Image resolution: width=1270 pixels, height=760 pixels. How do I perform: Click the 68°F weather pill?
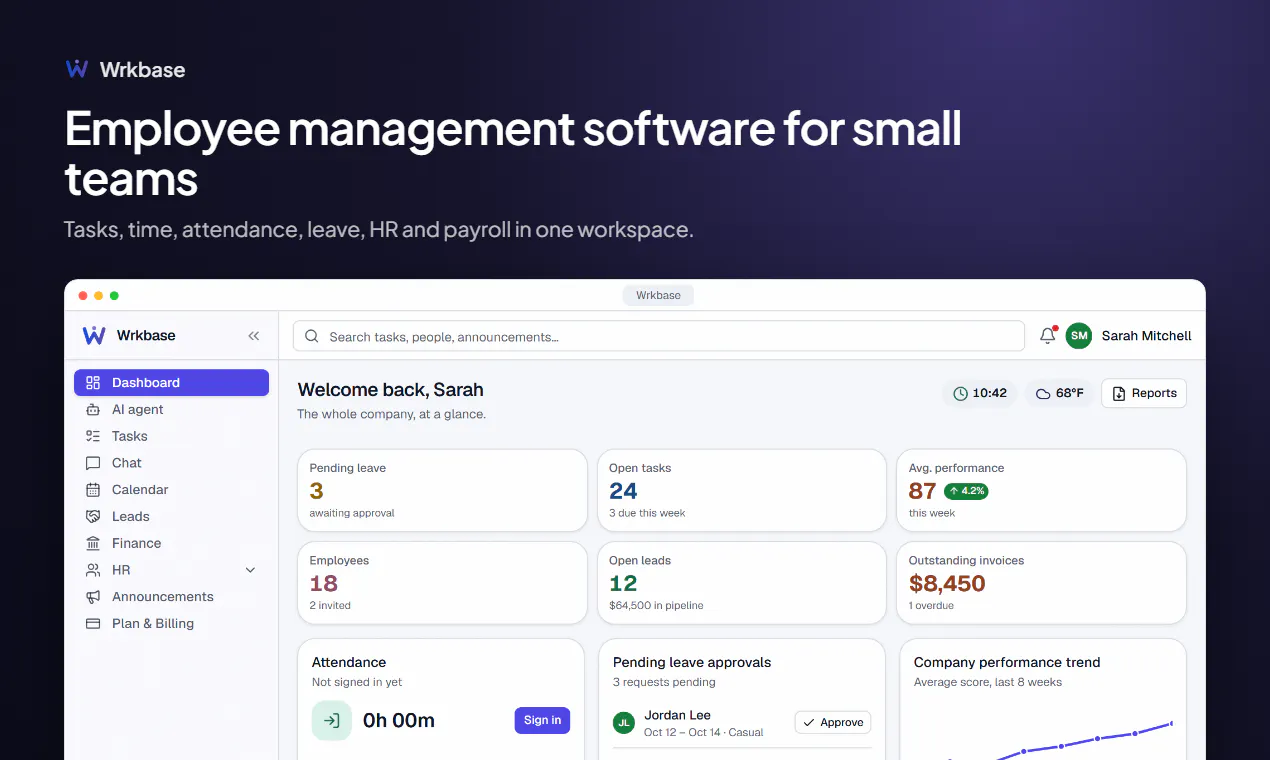(1059, 393)
